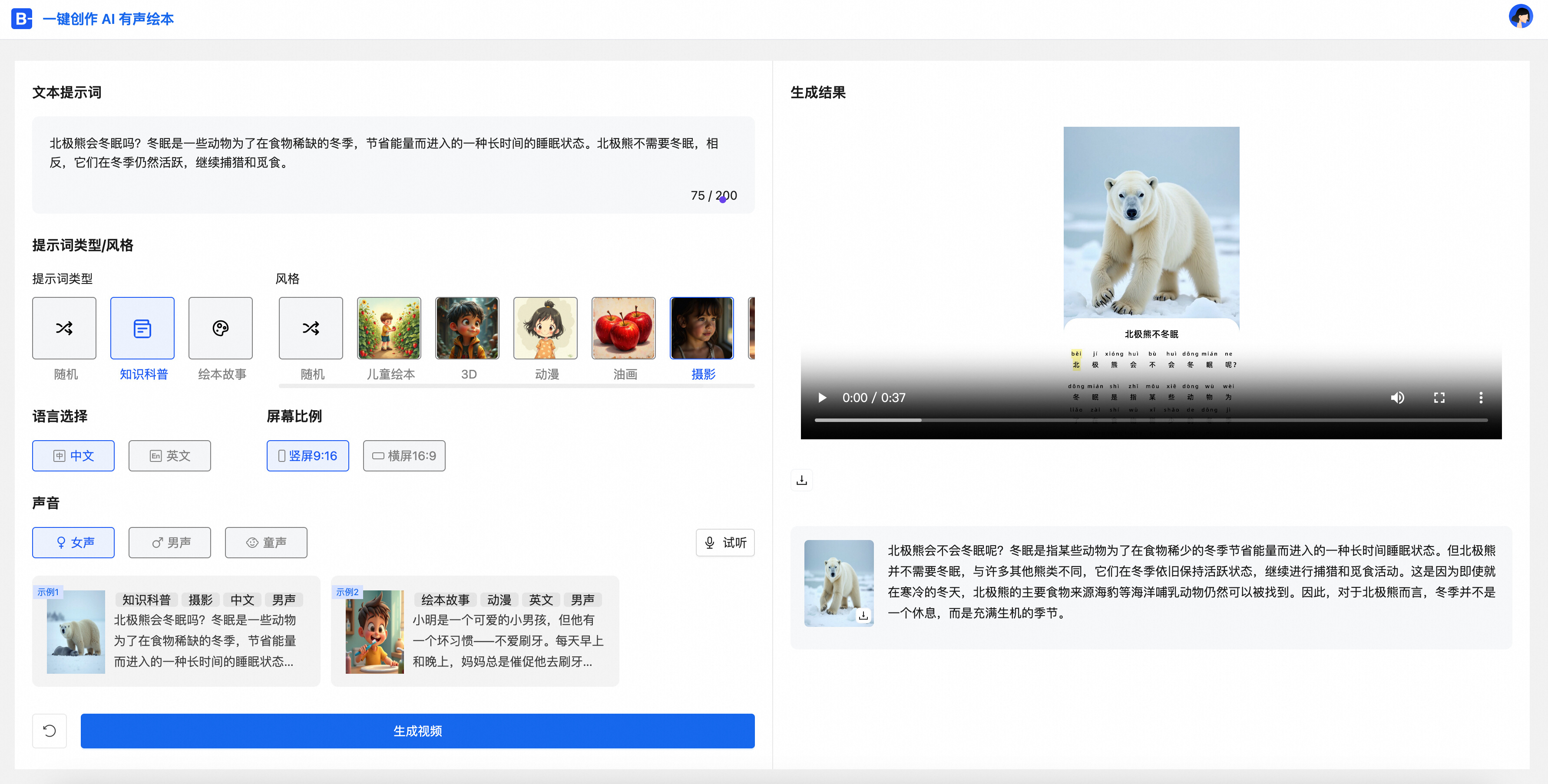
Task: Open the user avatar menu at top right
Action: [x=1520, y=17]
